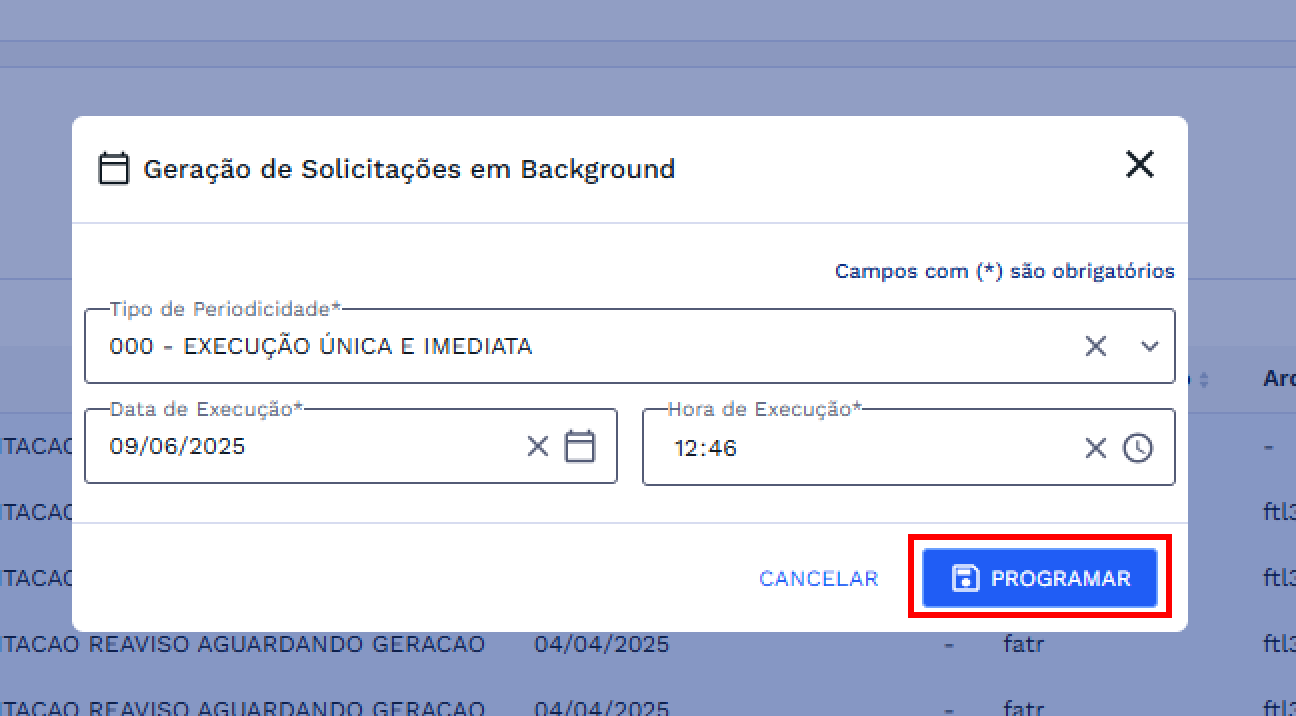Click the calendar icon beside dialog title

coord(114,168)
